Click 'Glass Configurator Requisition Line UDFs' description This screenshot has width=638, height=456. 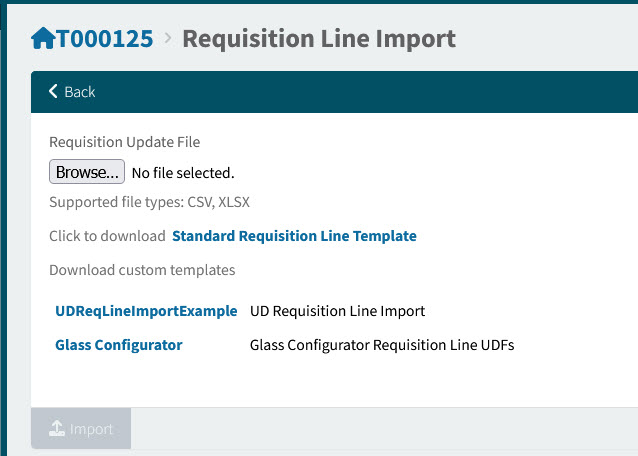coord(381,345)
